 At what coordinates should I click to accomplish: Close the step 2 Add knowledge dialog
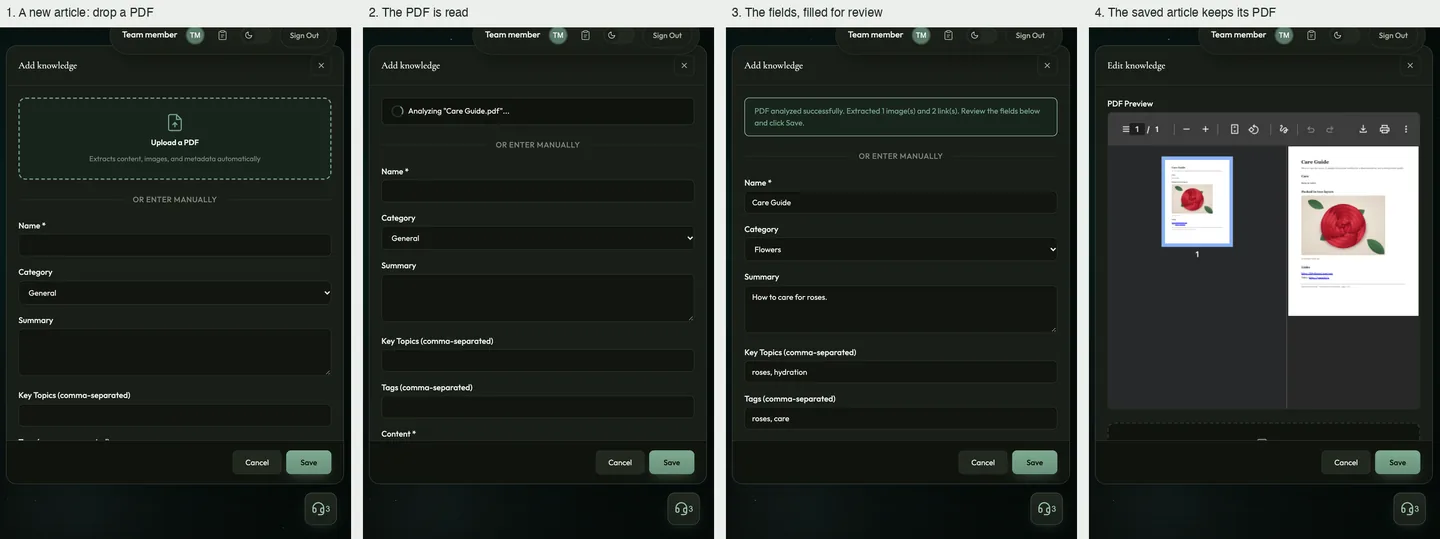pos(684,65)
